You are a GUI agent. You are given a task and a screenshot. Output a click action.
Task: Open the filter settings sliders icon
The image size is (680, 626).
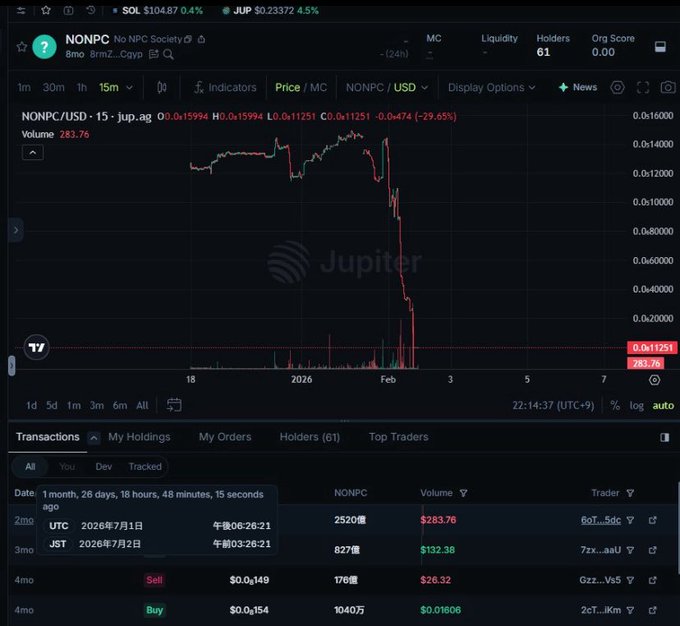21,10
